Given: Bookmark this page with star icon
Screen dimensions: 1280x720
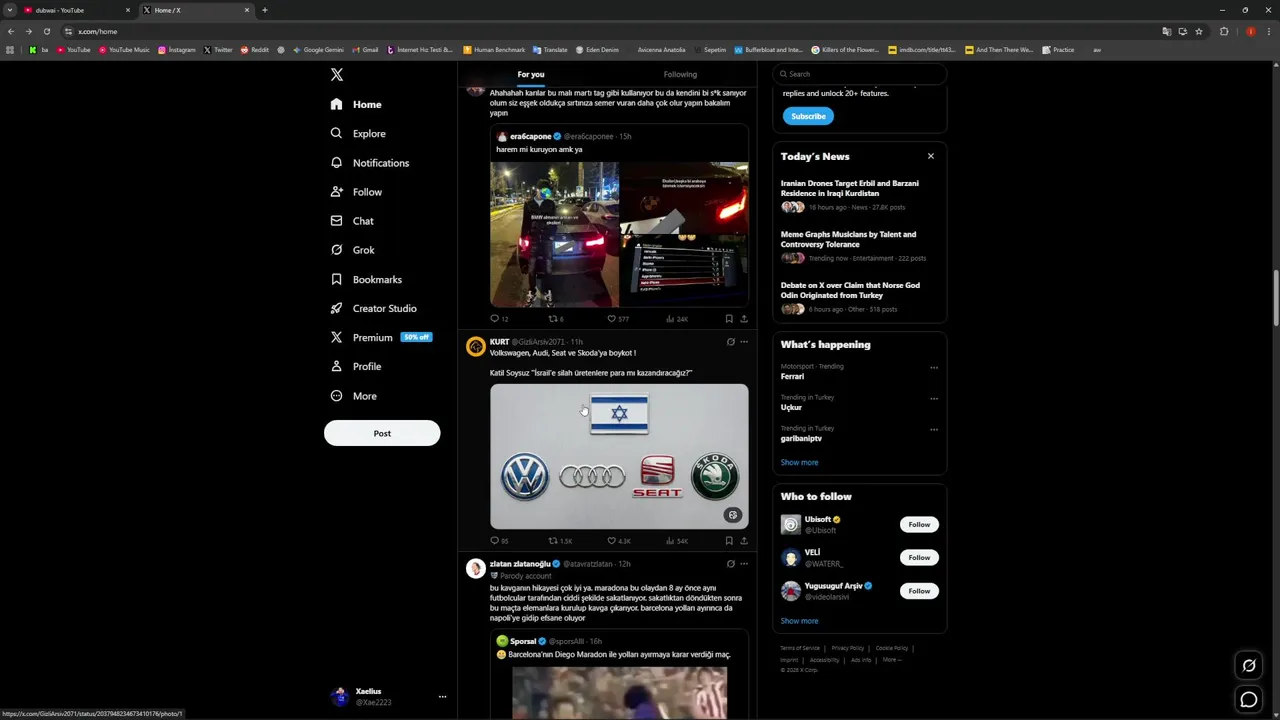Looking at the screenshot, I should point(1199,31).
